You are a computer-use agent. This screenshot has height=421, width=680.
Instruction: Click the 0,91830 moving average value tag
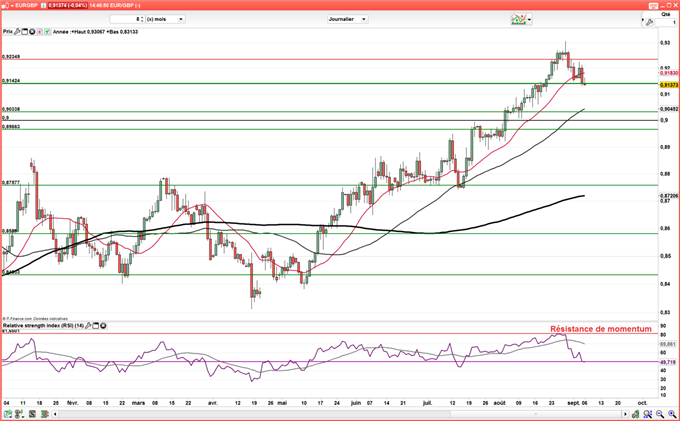(669, 73)
